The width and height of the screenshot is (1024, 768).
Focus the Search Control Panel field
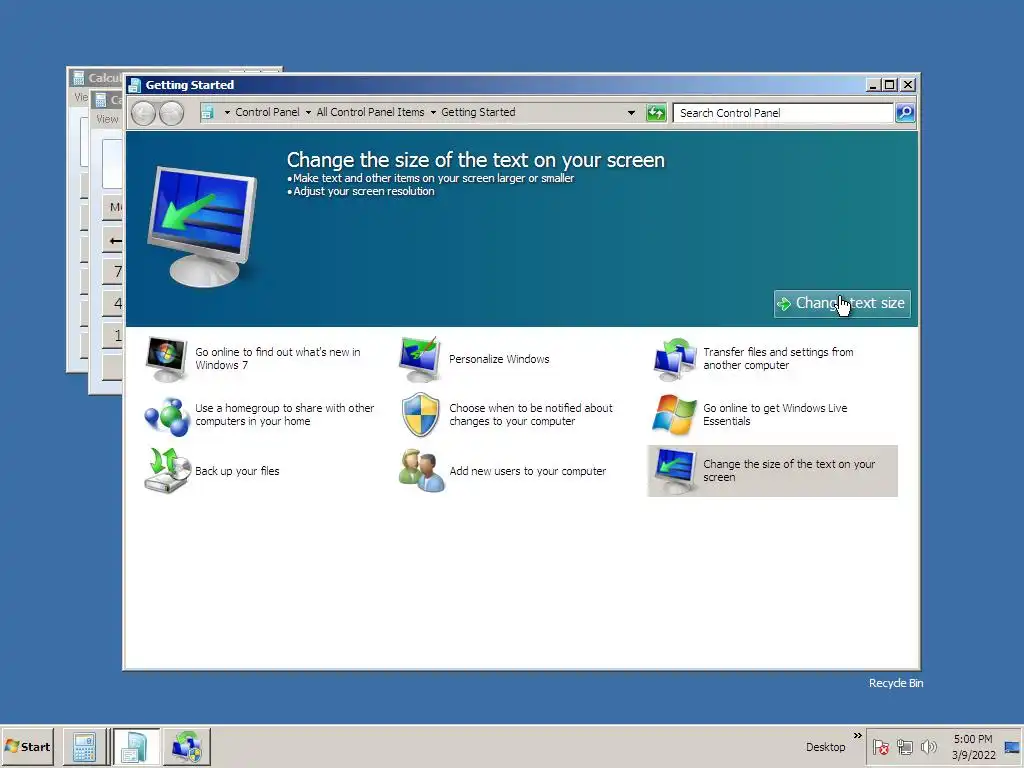782,113
